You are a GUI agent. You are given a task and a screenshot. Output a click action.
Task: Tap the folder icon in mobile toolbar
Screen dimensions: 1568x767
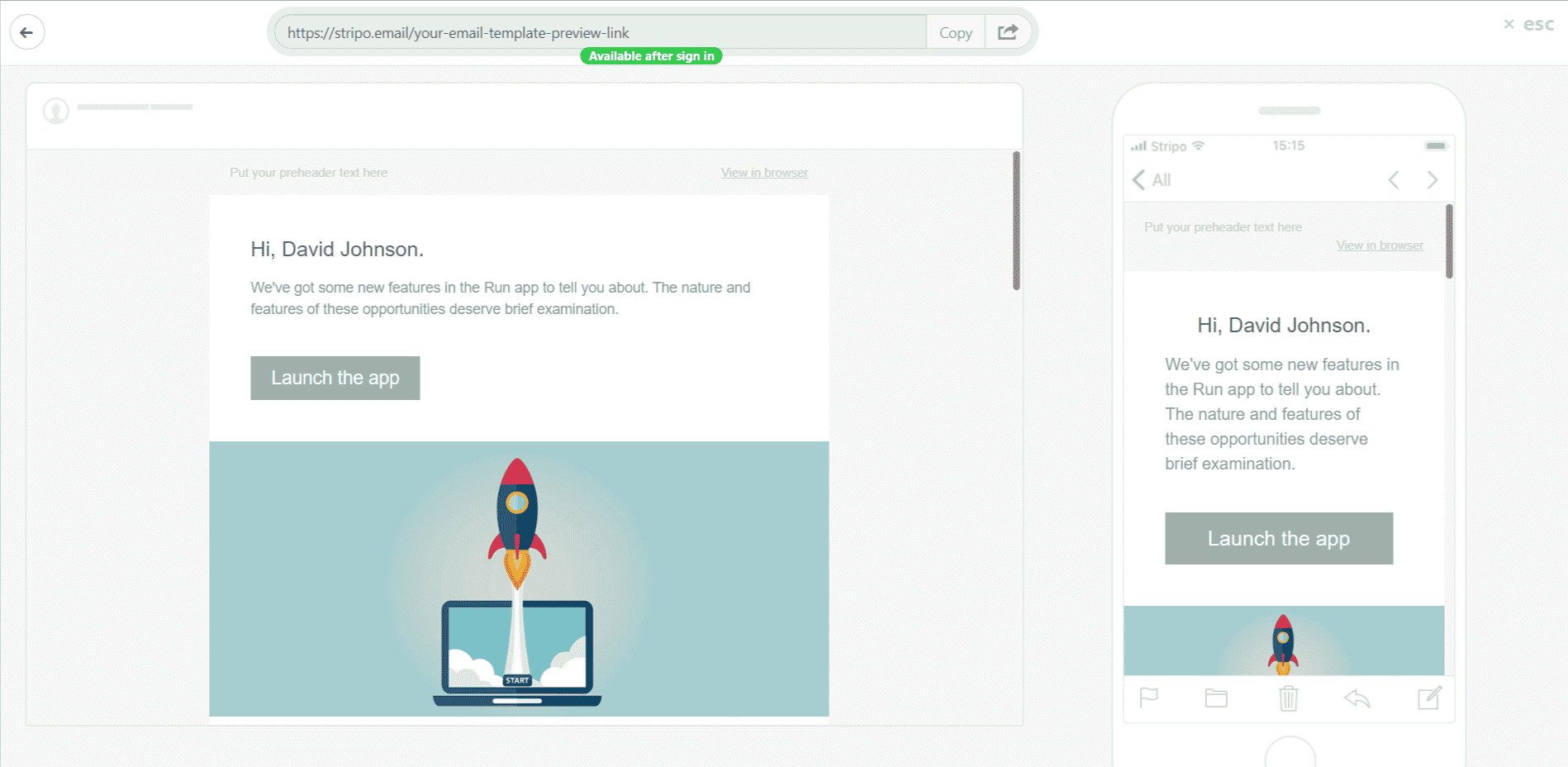click(x=1216, y=698)
